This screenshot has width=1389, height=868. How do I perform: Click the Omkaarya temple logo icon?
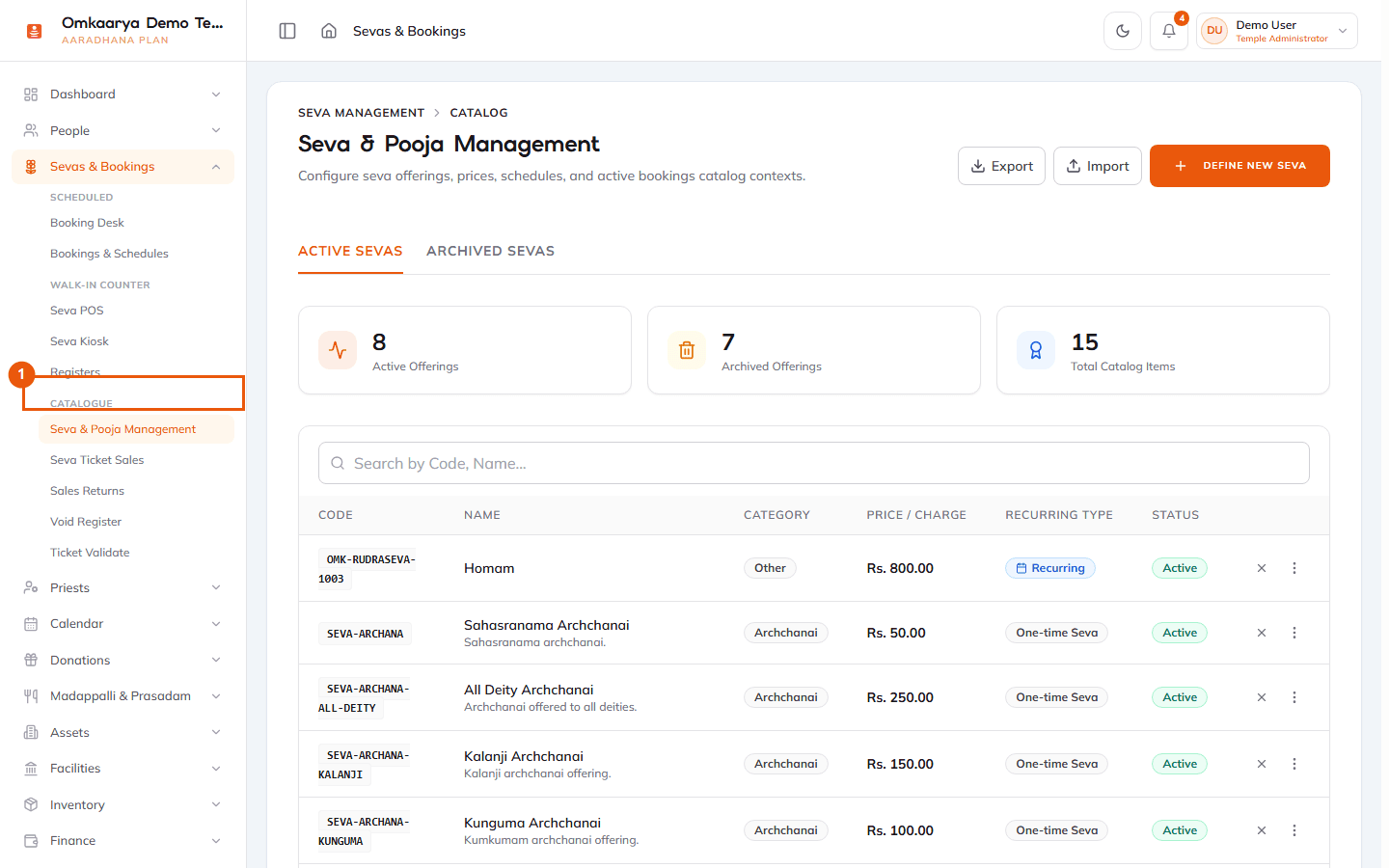click(35, 31)
